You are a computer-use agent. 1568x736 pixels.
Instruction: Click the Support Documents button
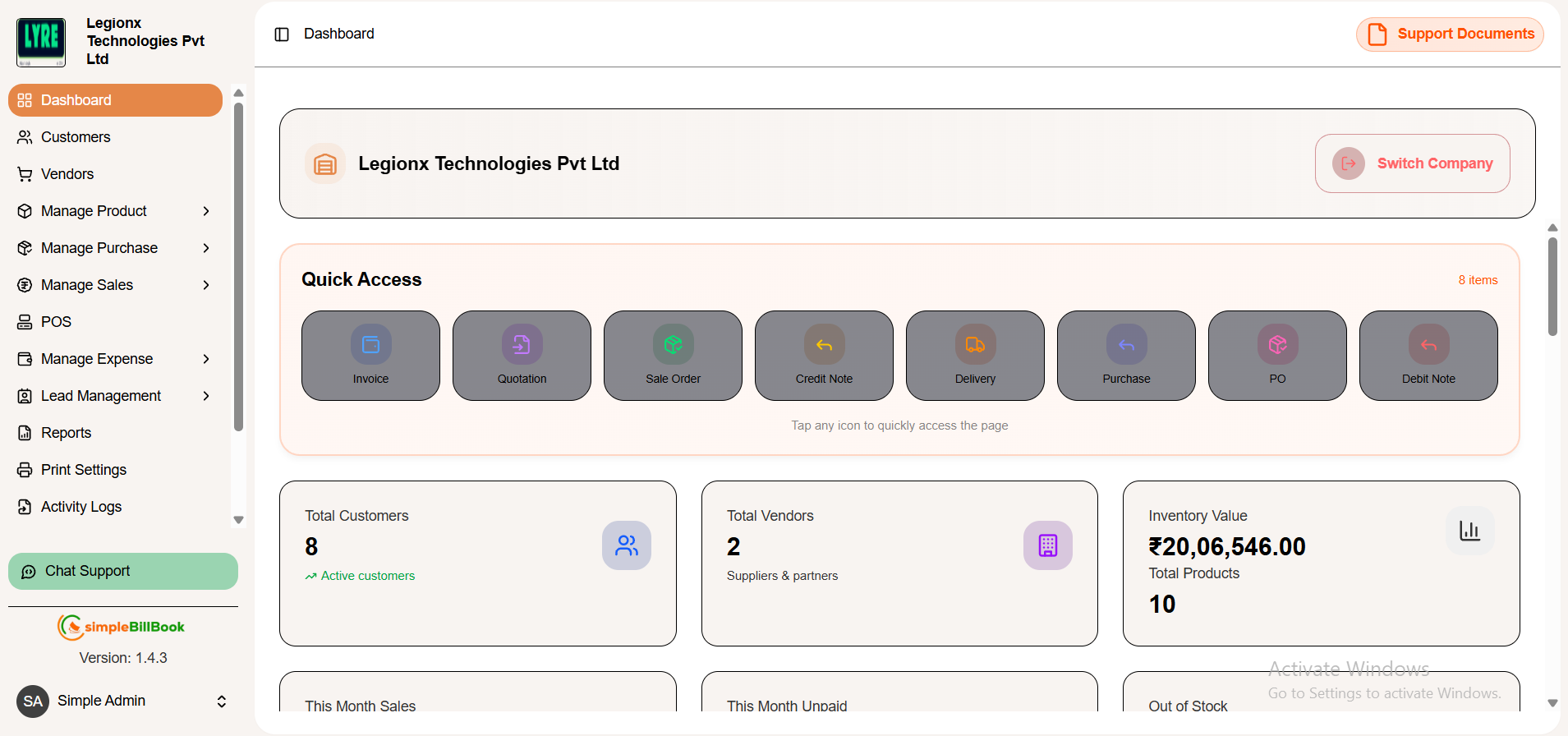point(1450,34)
